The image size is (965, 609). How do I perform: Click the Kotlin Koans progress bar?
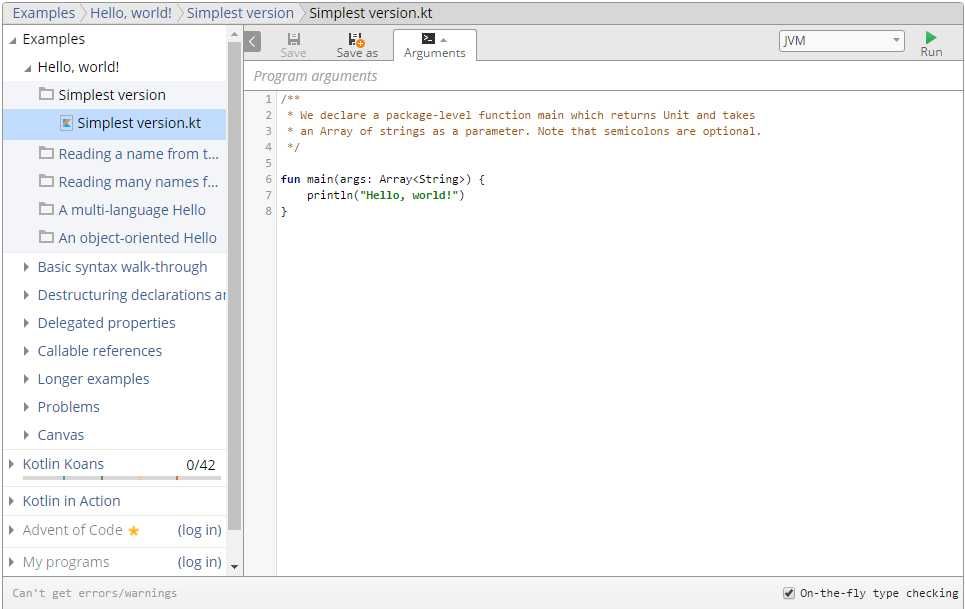coord(121,477)
